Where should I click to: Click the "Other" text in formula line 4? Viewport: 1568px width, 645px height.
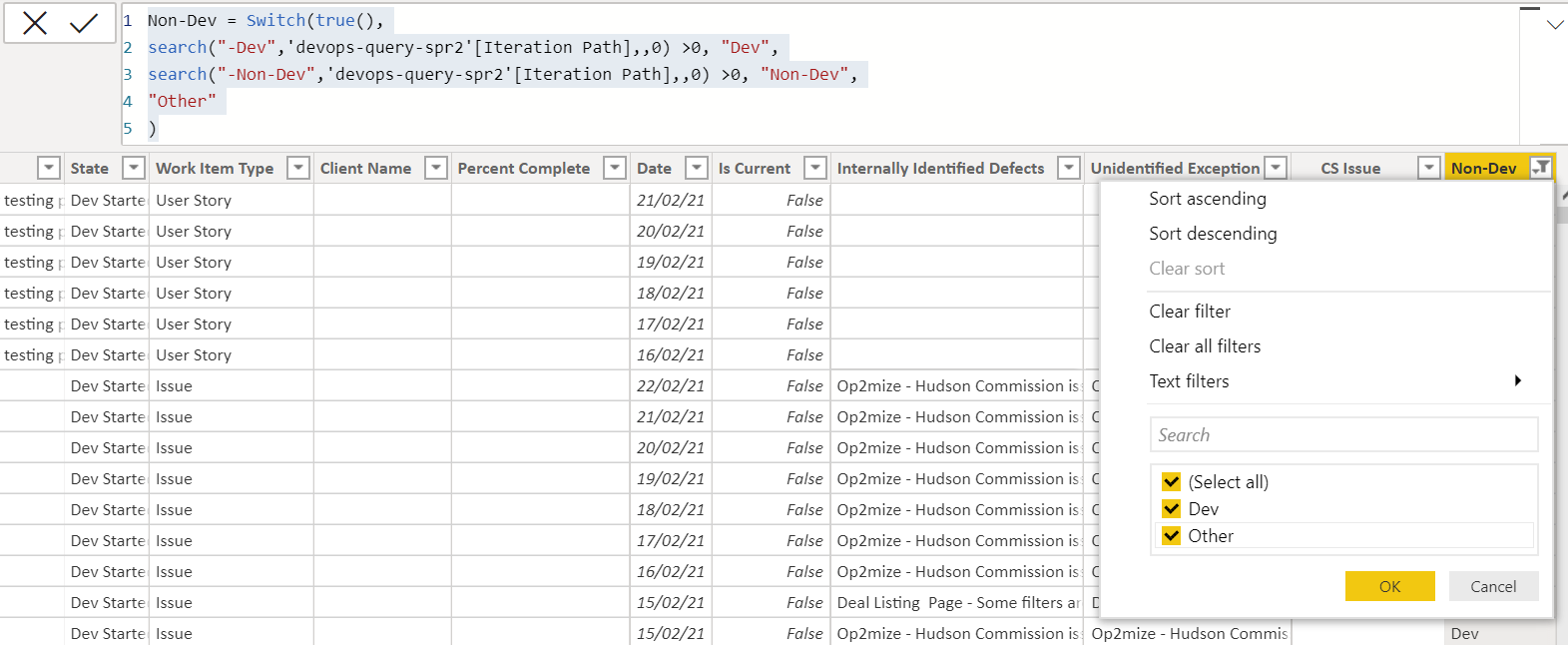click(183, 101)
